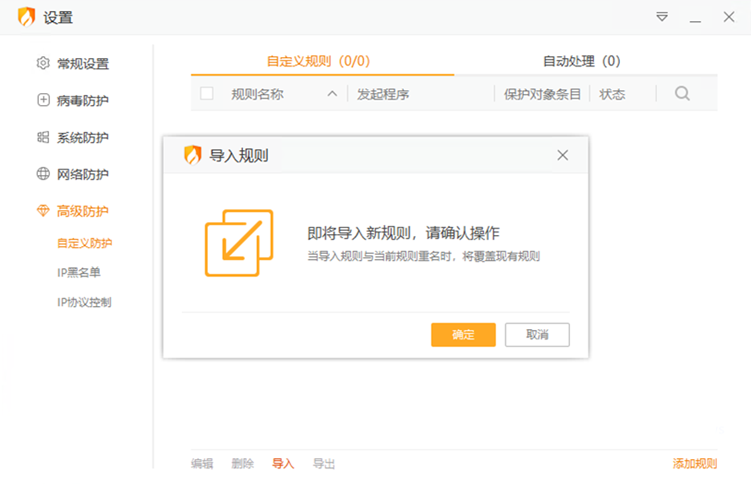The width and height of the screenshot is (751, 484).
Task: Open 病毒防护 section
Action: point(83,101)
